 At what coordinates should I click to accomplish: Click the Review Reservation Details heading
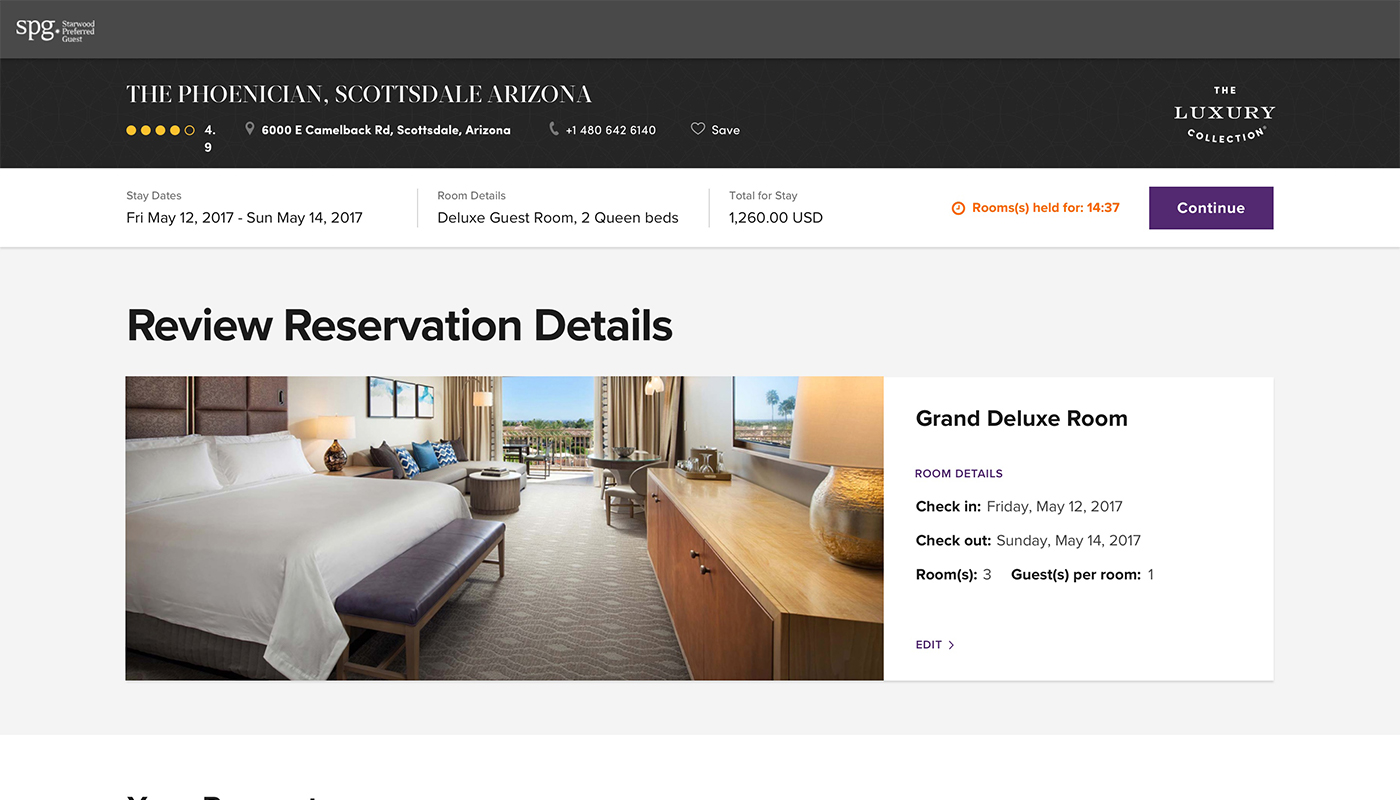click(399, 326)
